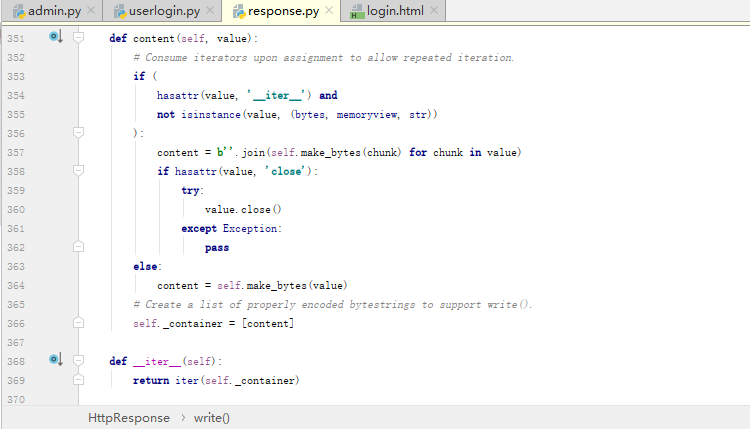Select the response.py tab
Image resolution: width=750 pixels, height=429 pixels.
[283, 11]
